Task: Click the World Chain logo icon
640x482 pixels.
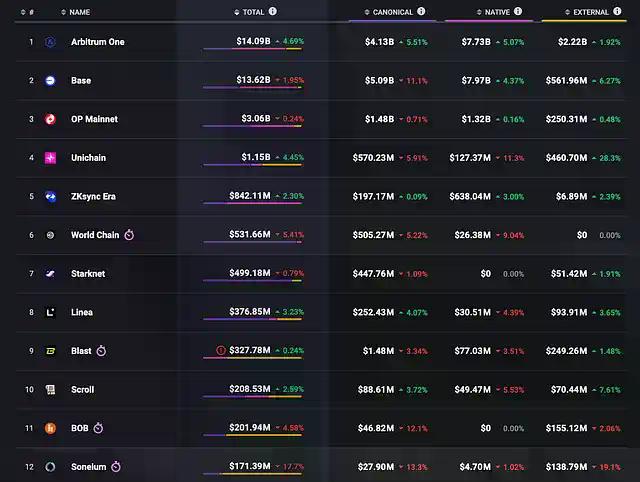Action: pos(50,235)
